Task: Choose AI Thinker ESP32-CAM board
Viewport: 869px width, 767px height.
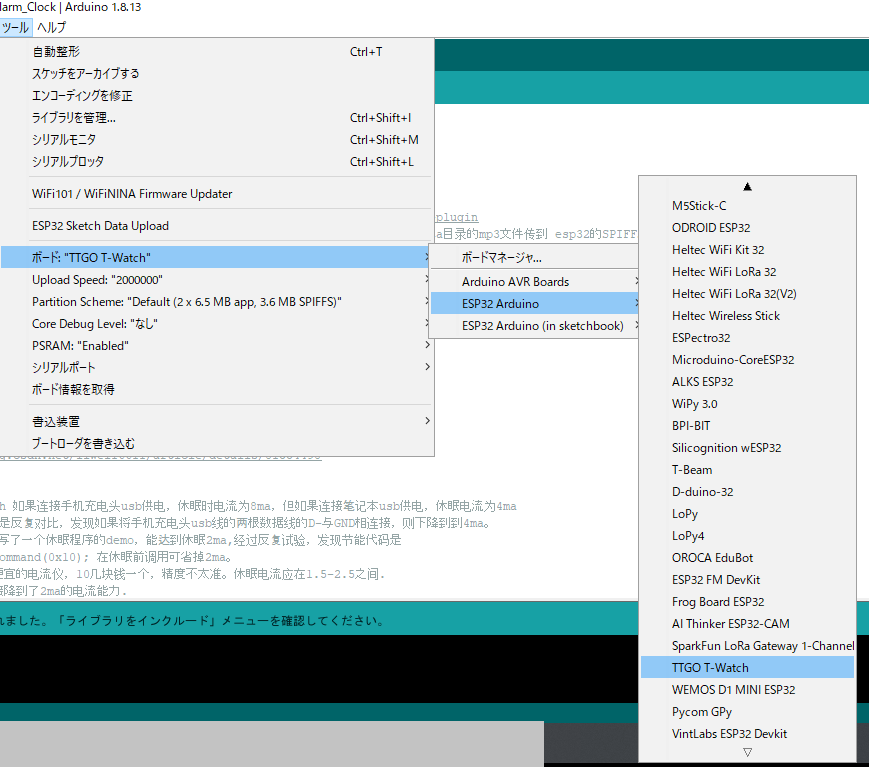Action: (747, 623)
